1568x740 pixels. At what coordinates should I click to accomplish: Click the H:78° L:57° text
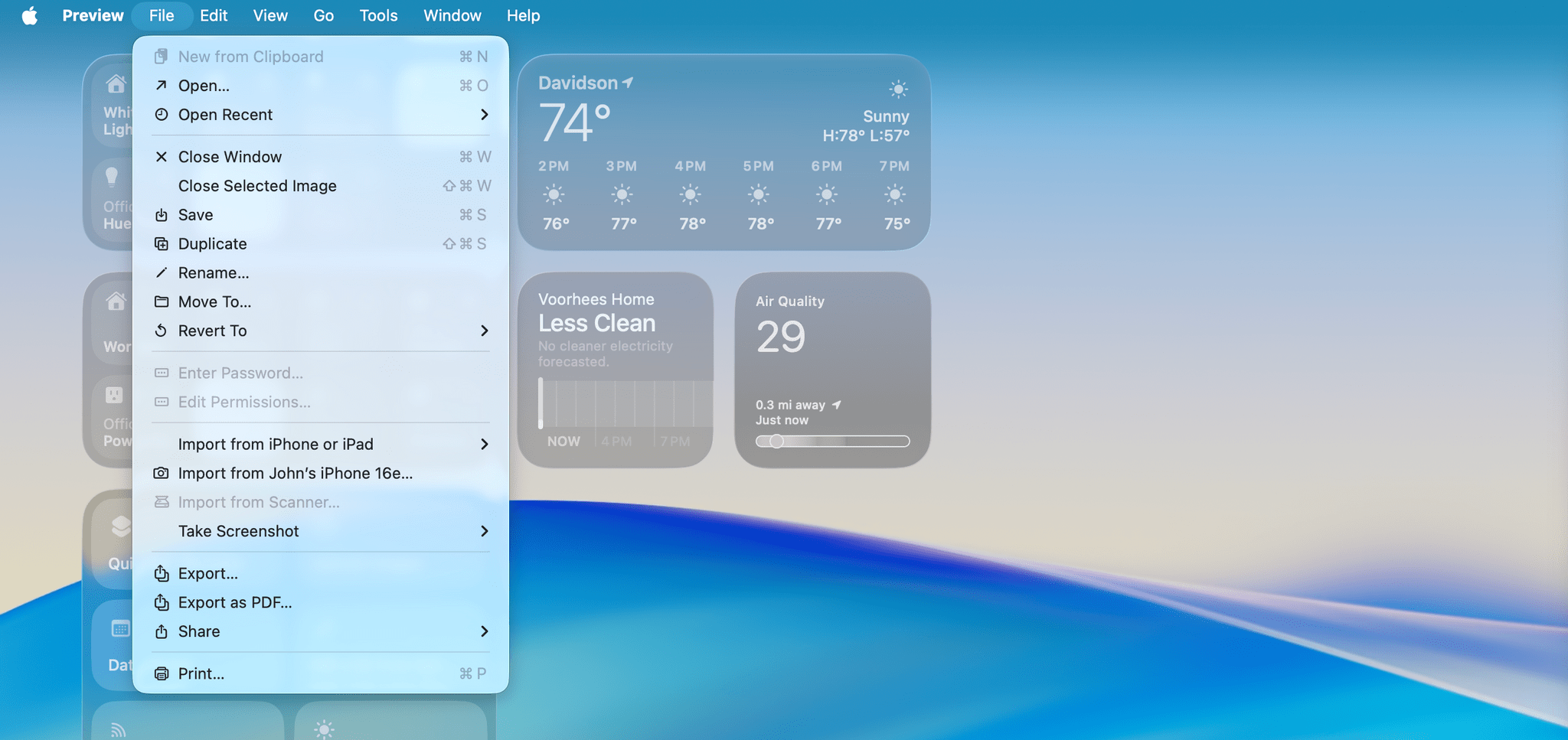[866, 135]
